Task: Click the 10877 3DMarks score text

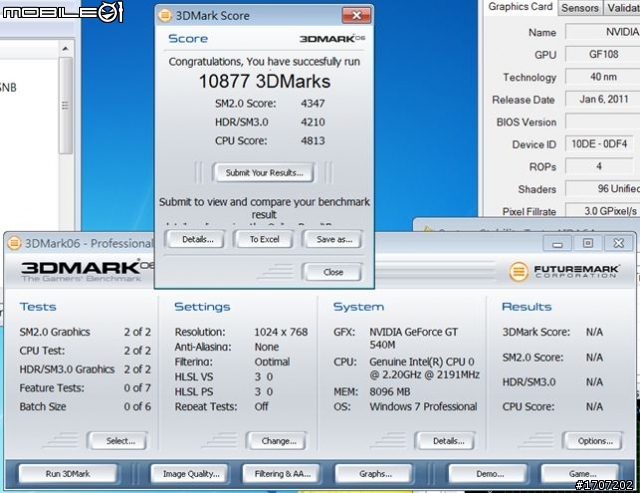Action: 264,81
